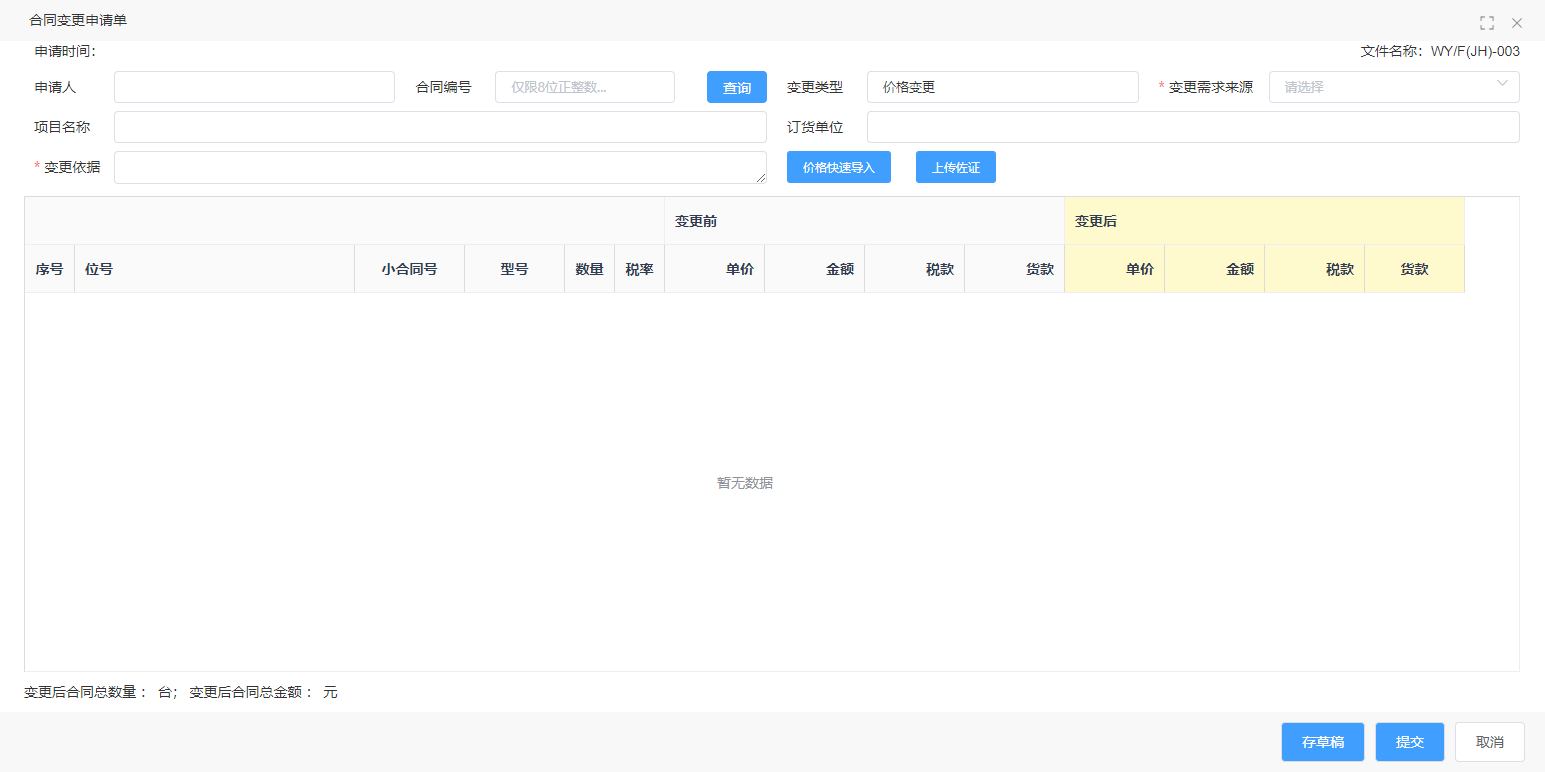Open the 变更需求来源 dropdown

pyautogui.click(x=1393, y=87)
